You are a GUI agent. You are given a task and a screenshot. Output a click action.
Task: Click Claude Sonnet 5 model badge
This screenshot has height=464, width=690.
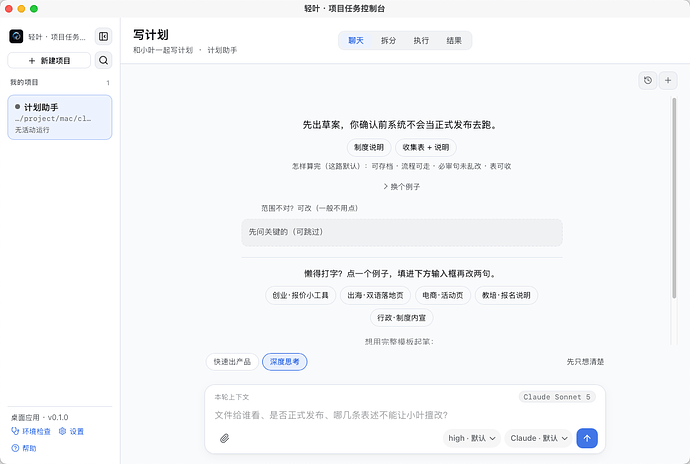click(x=557, y=397)
